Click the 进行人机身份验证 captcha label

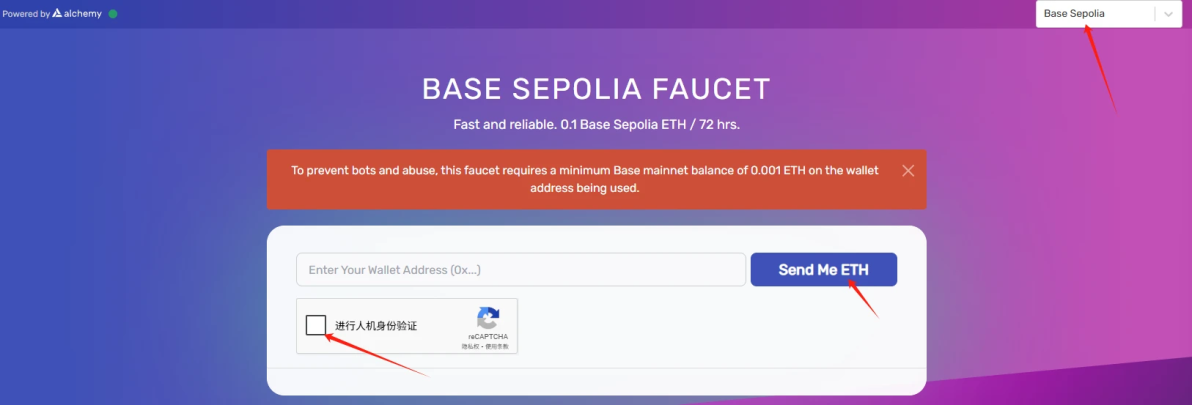click(x=376, y=326)
